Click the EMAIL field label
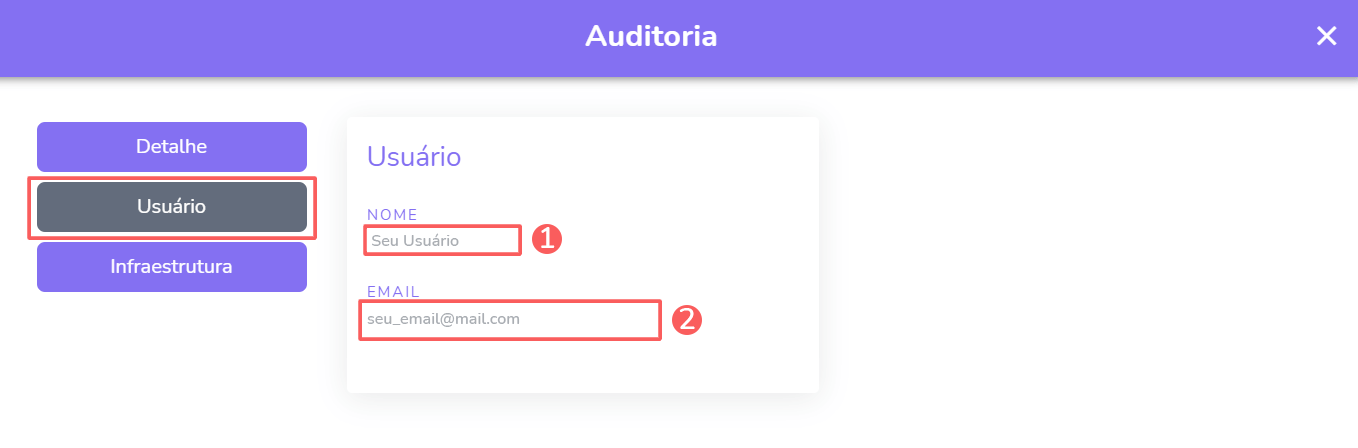 tap(393, 292)
